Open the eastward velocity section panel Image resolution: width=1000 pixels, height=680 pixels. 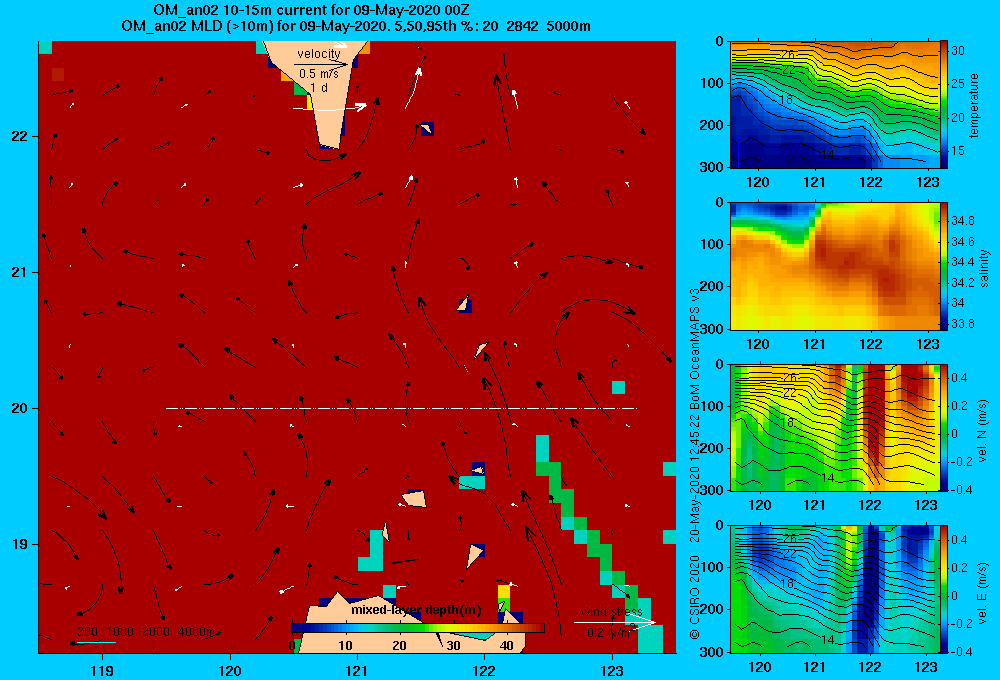[x=835, y=589]
